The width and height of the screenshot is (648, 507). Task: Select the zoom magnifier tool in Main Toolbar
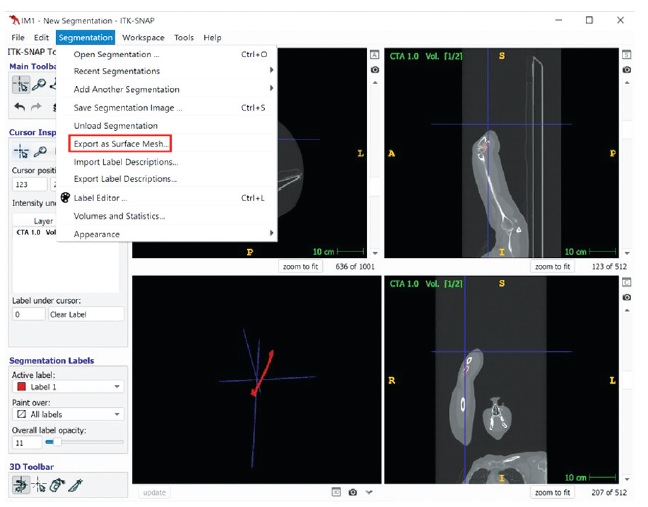(x=39, y=86)
